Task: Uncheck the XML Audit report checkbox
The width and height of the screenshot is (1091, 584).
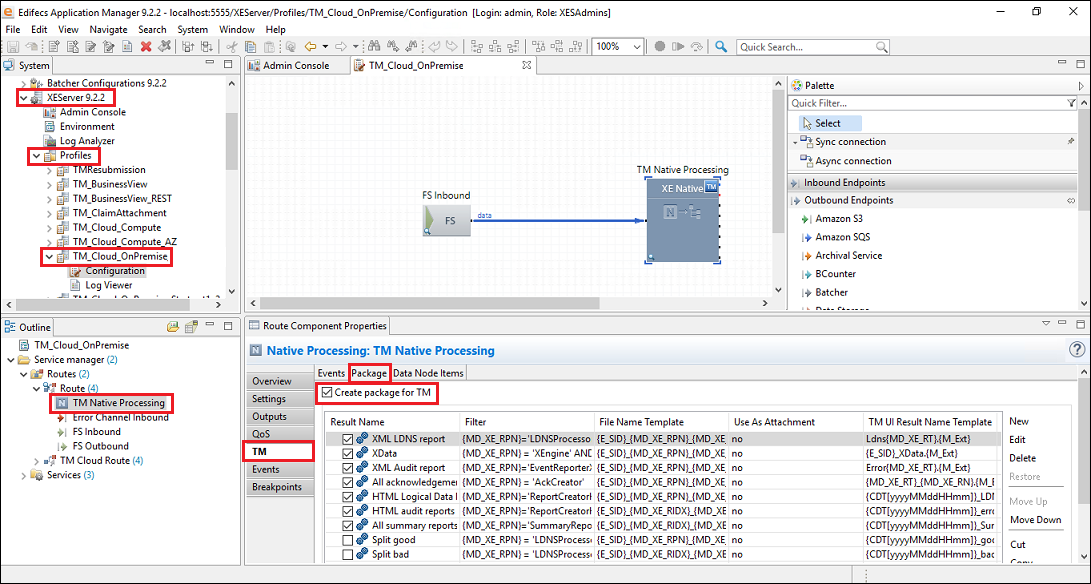Action: click(347, 468)
